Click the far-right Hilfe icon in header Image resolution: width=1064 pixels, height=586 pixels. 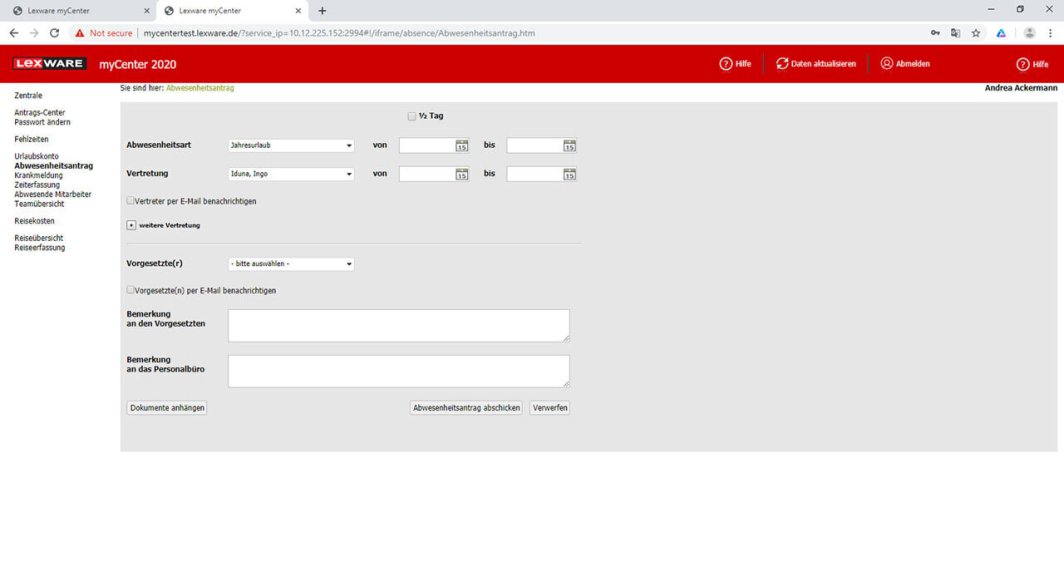1023,64
